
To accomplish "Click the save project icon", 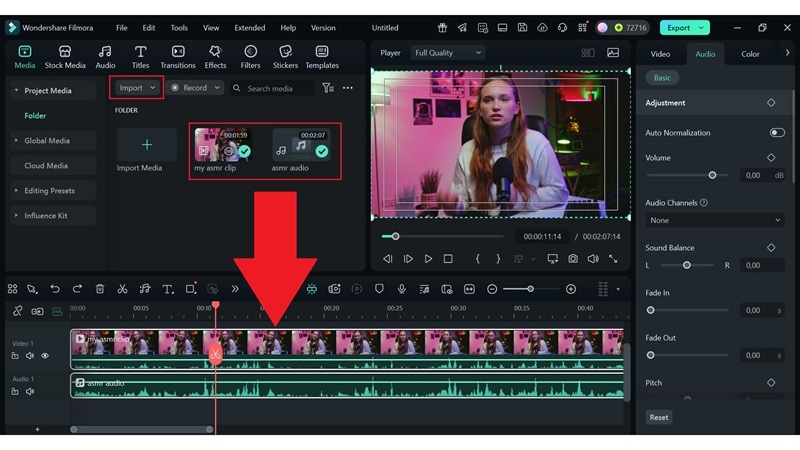I will coord(522,28).
